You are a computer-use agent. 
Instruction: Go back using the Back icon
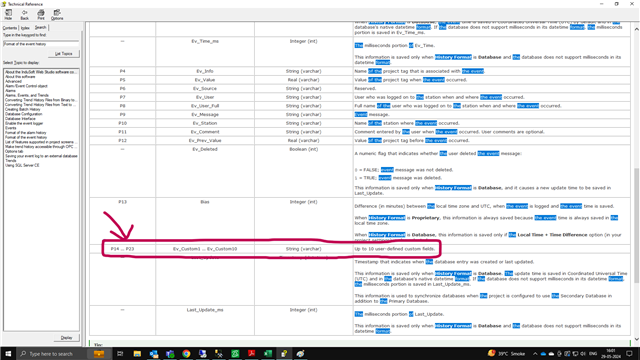pyautogui.click(x=24, y=15)
